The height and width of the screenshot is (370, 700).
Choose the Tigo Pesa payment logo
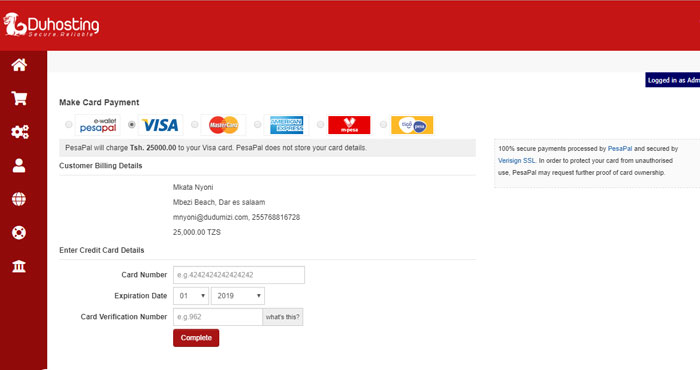tap(412, 125)
